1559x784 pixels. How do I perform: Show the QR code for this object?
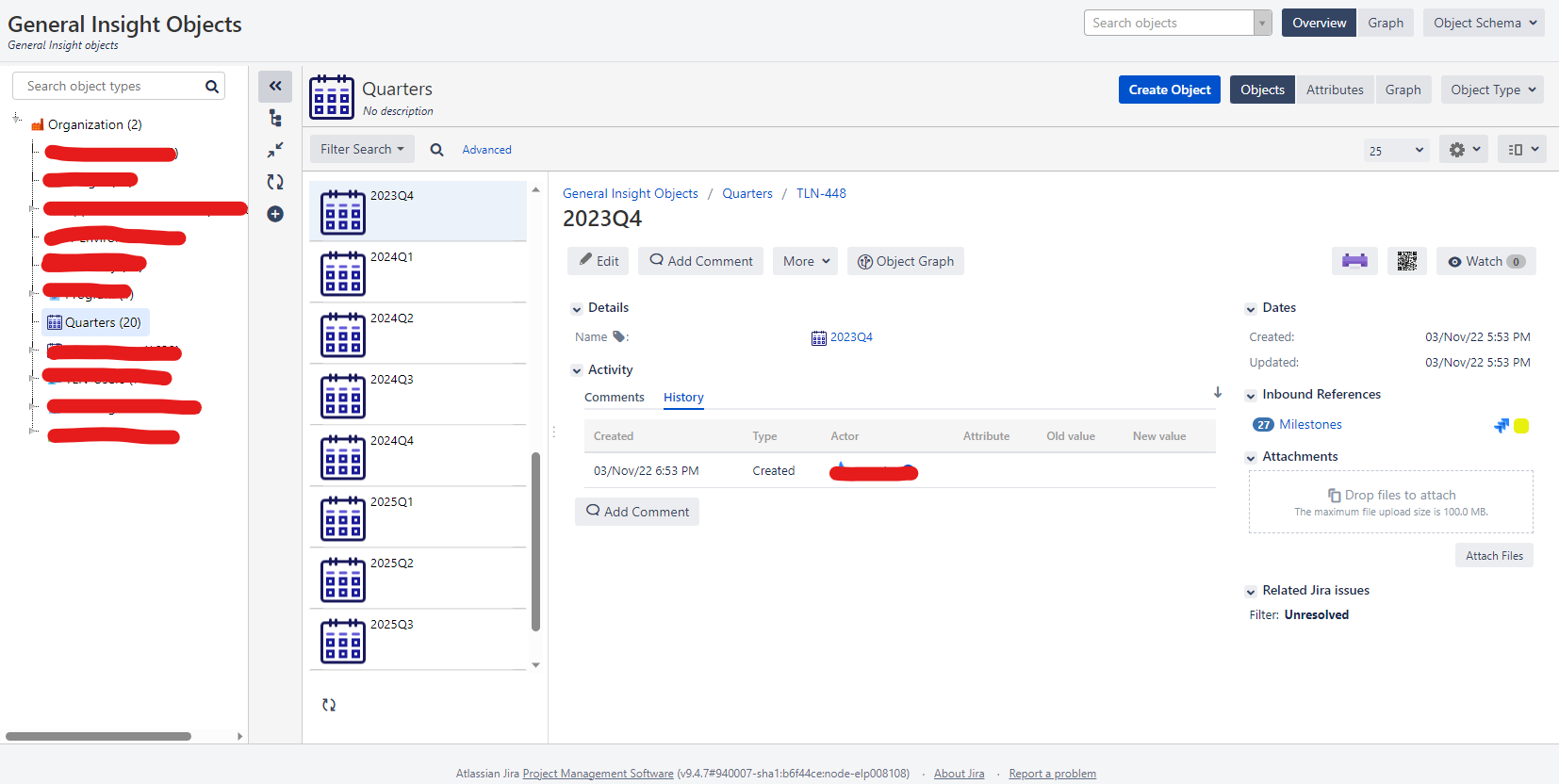tap(1407, 261)
